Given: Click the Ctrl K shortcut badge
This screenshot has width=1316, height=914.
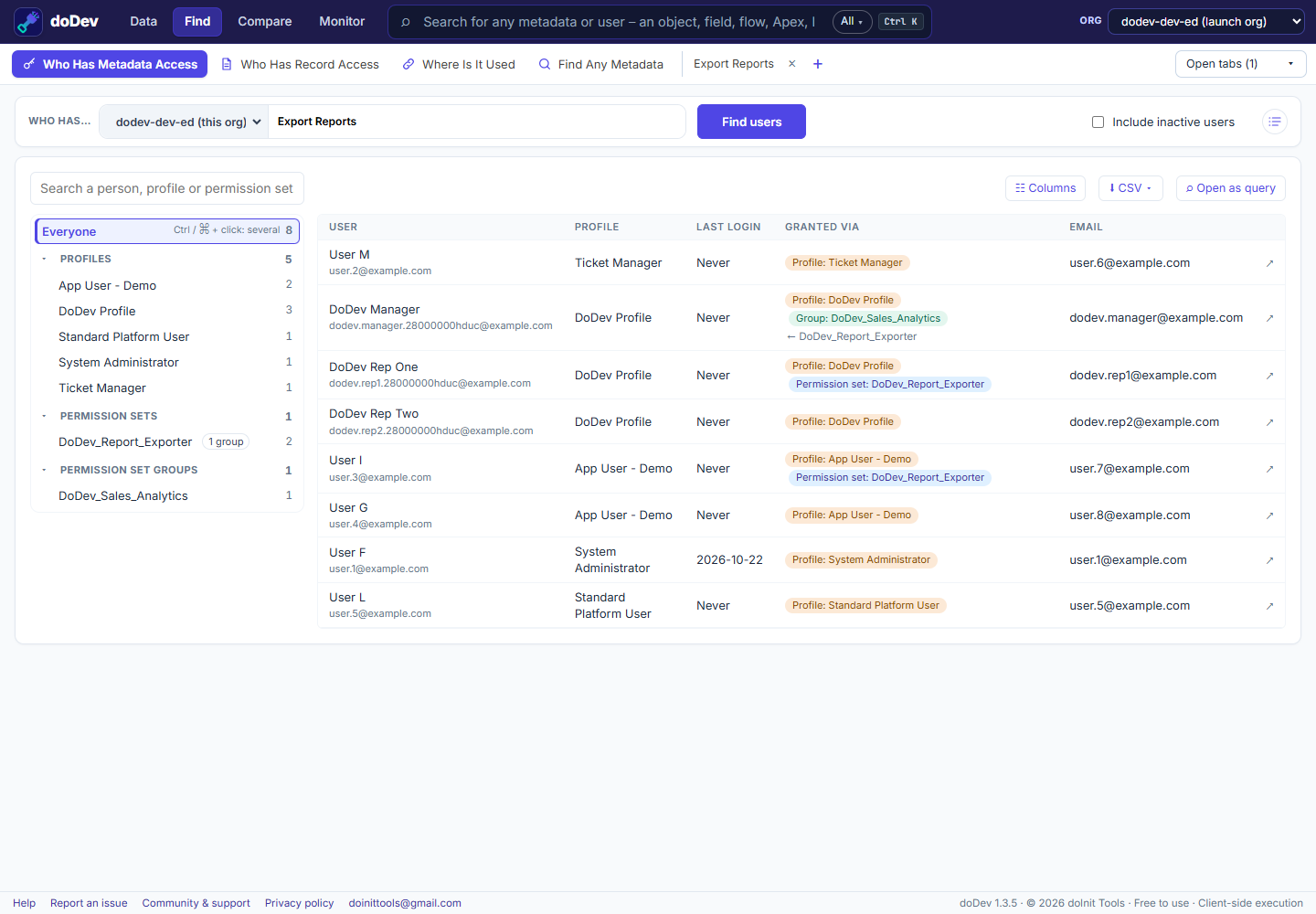Looking at the screenshot, I should tap(901, 22).
